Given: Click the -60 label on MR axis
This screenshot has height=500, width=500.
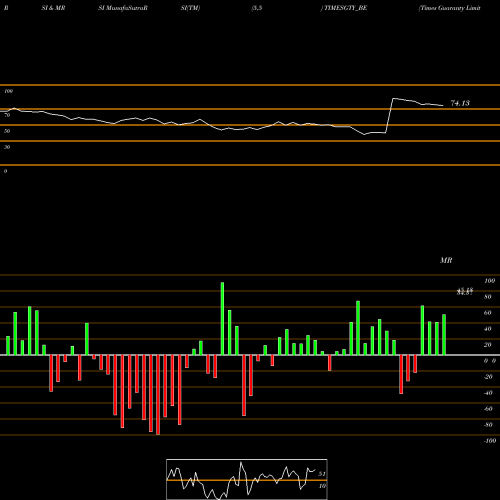Looking at the screenshot, I should (x=488, y=409).
